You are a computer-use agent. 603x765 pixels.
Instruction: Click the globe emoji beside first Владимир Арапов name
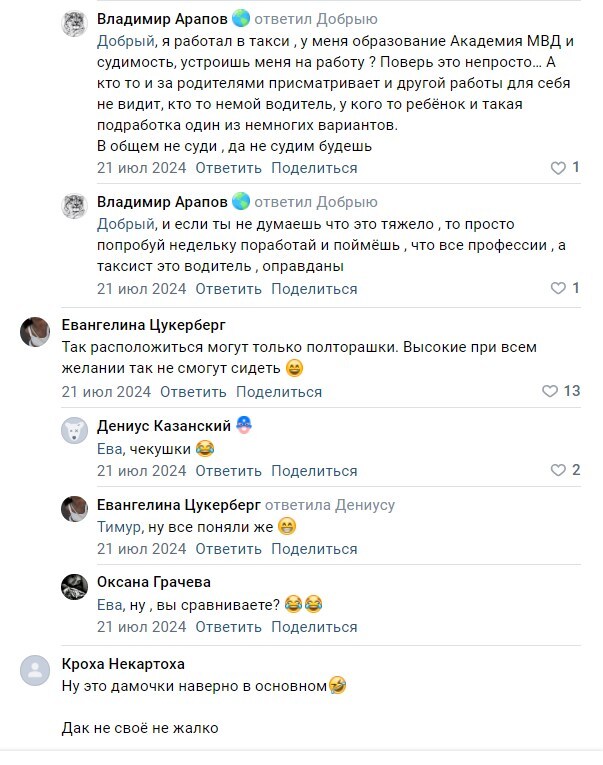click(x=241, y=19)
